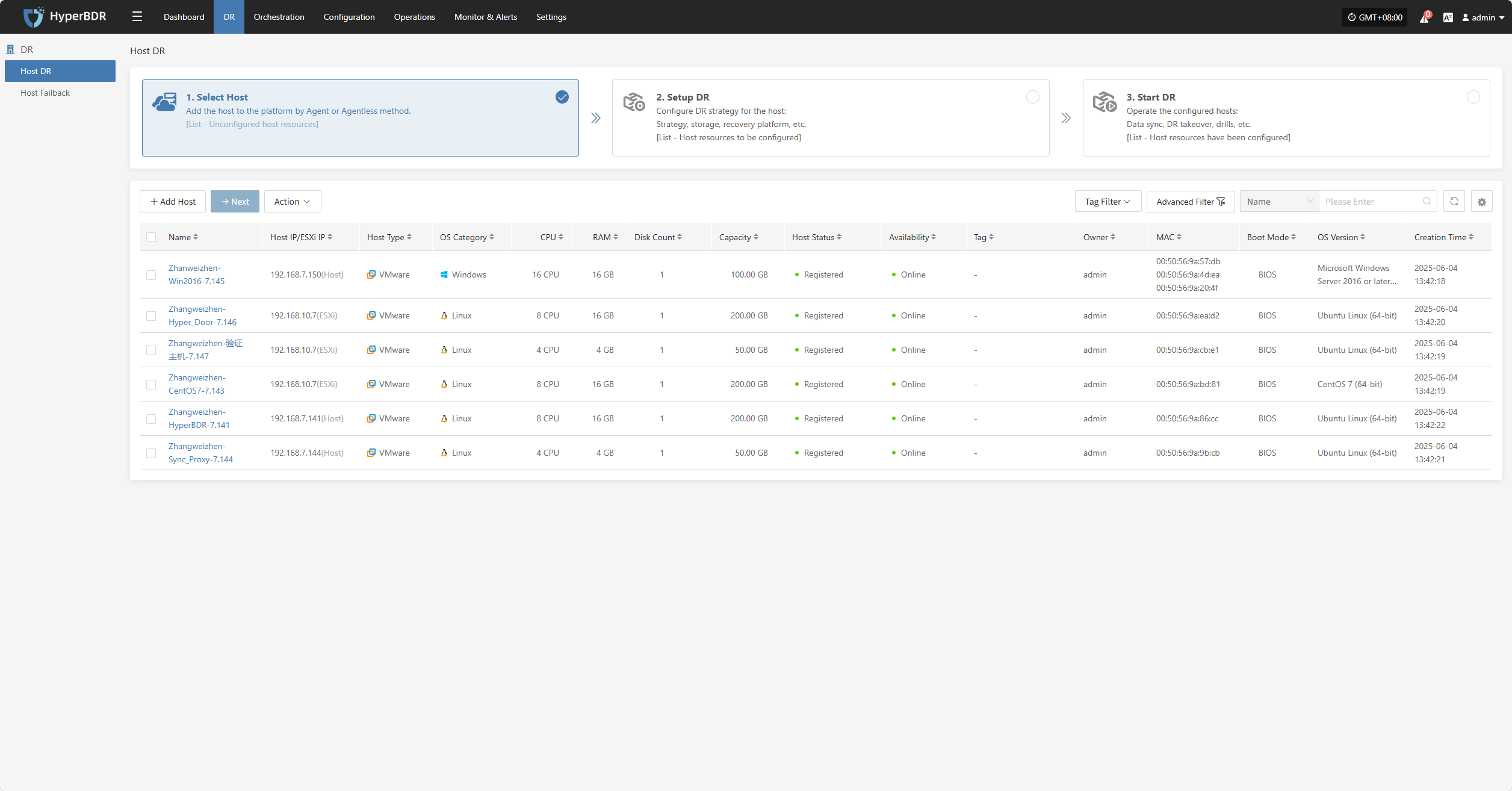Viewport: 1512px width, 791px height.
Task: Open the table column settings gear
Action: [x=1482, y=202]
